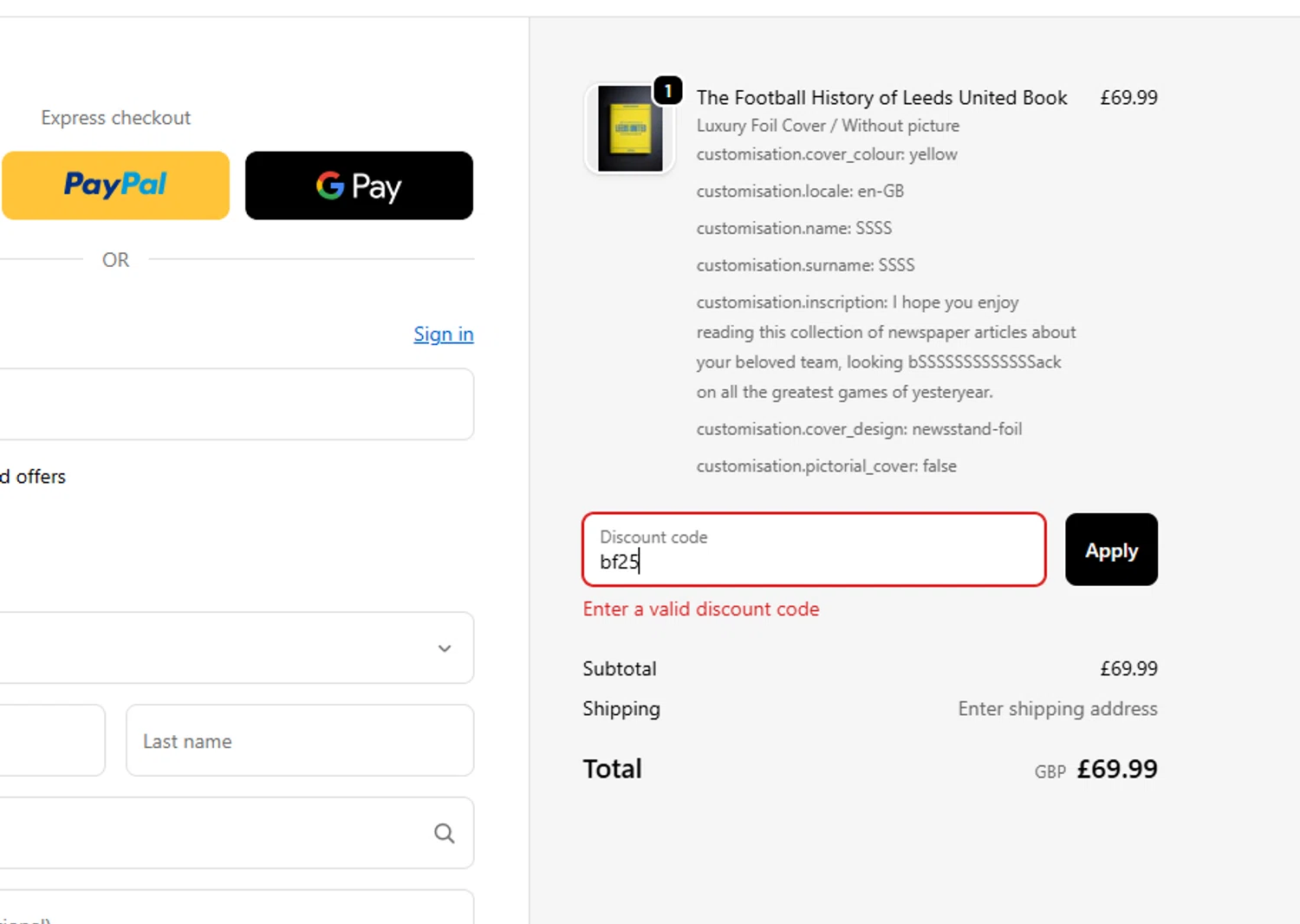This screenshot has height=924, width=1300.
Task: Click the Subtotal amount value
Action: tap(1128, 669)
